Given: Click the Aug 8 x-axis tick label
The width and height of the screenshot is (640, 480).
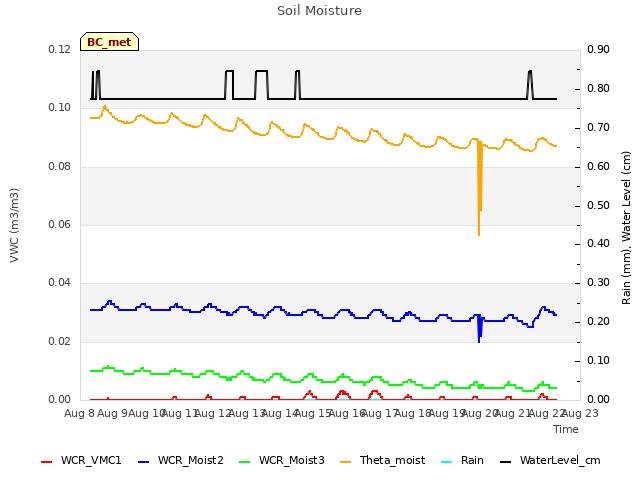Looking at the screenshot, I should pos(79,413).
